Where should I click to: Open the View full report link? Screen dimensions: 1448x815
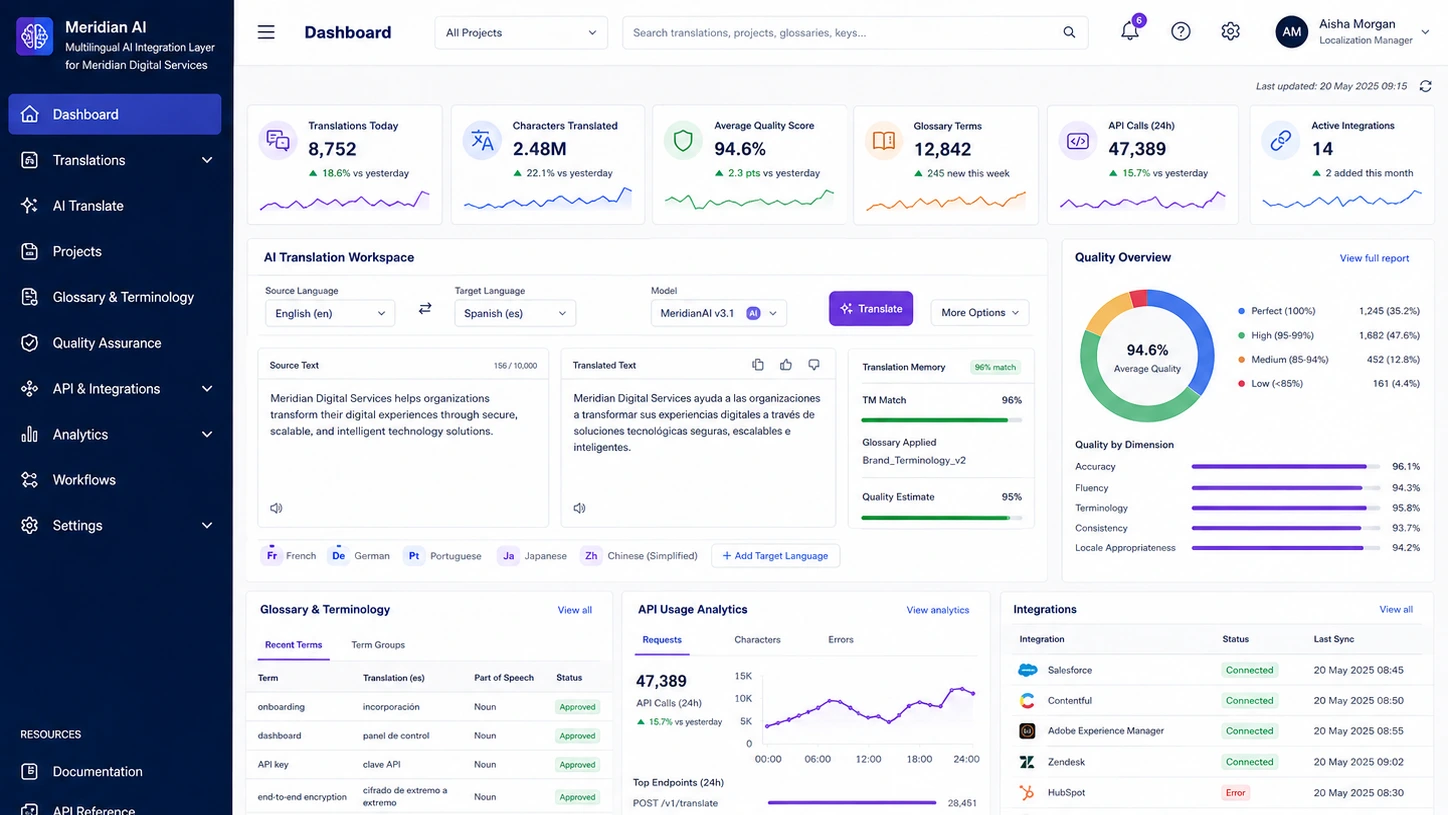1374,258
